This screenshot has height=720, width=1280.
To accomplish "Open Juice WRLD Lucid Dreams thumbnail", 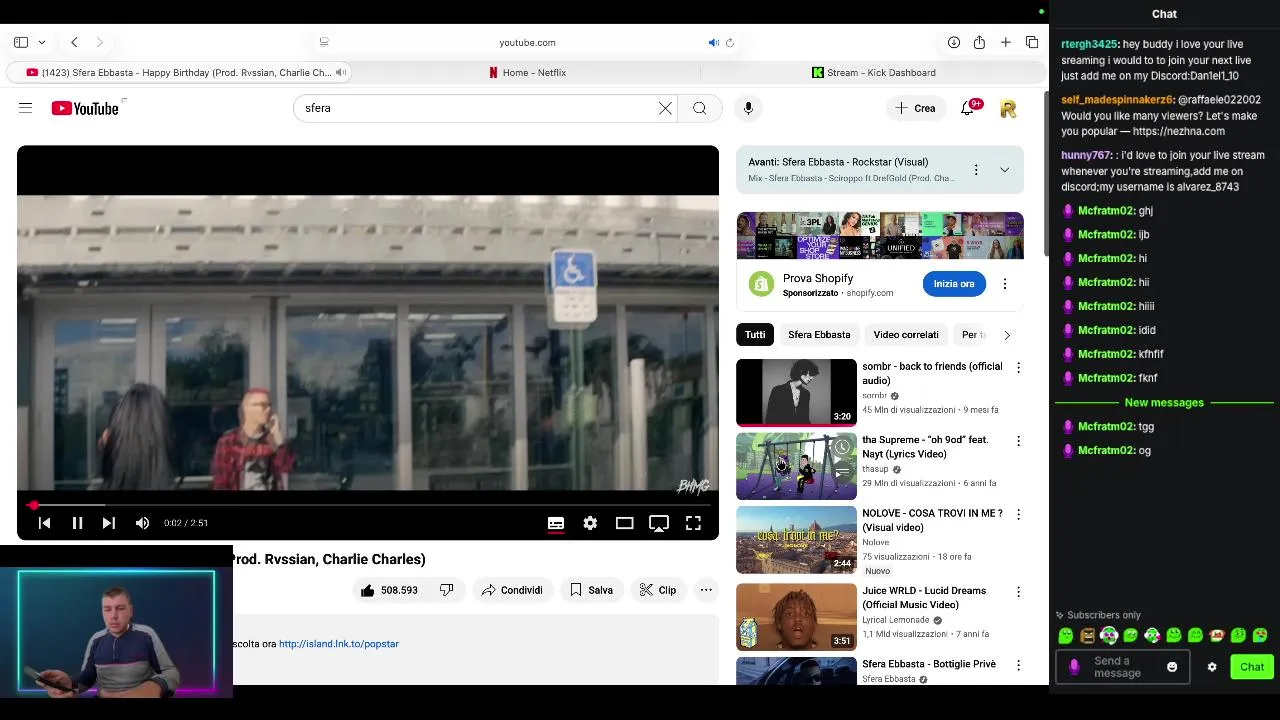I will point(796,617).
